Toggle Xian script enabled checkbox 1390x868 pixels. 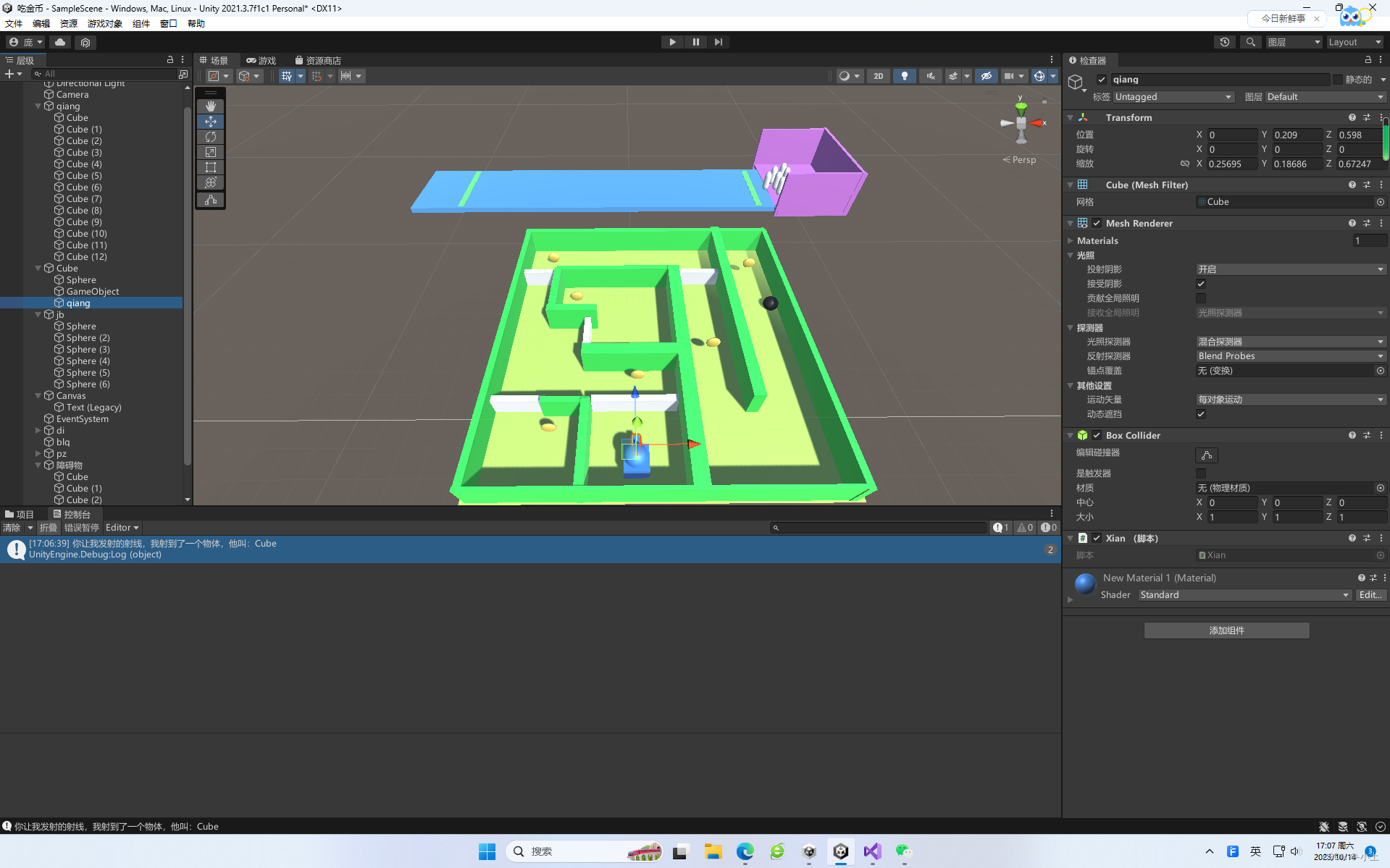(1097, 538)
